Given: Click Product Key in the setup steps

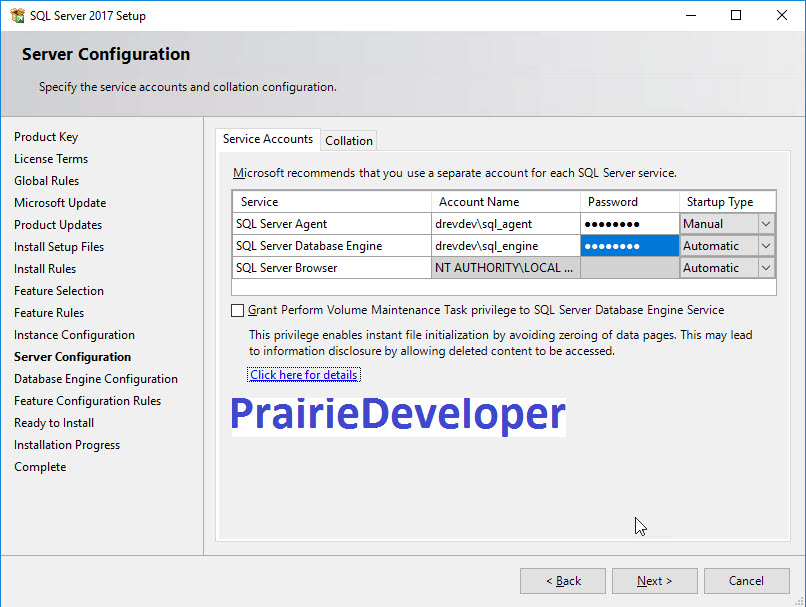Looking at the screenshot, I should pos(46,137).
